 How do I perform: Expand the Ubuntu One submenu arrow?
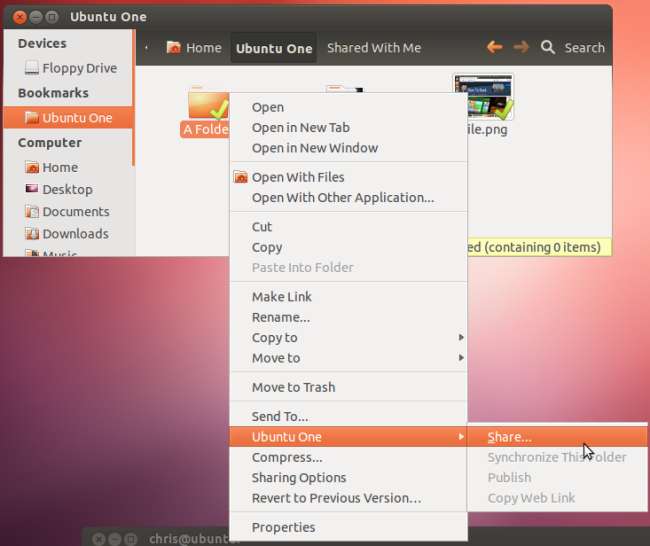[x=461, y=436]
